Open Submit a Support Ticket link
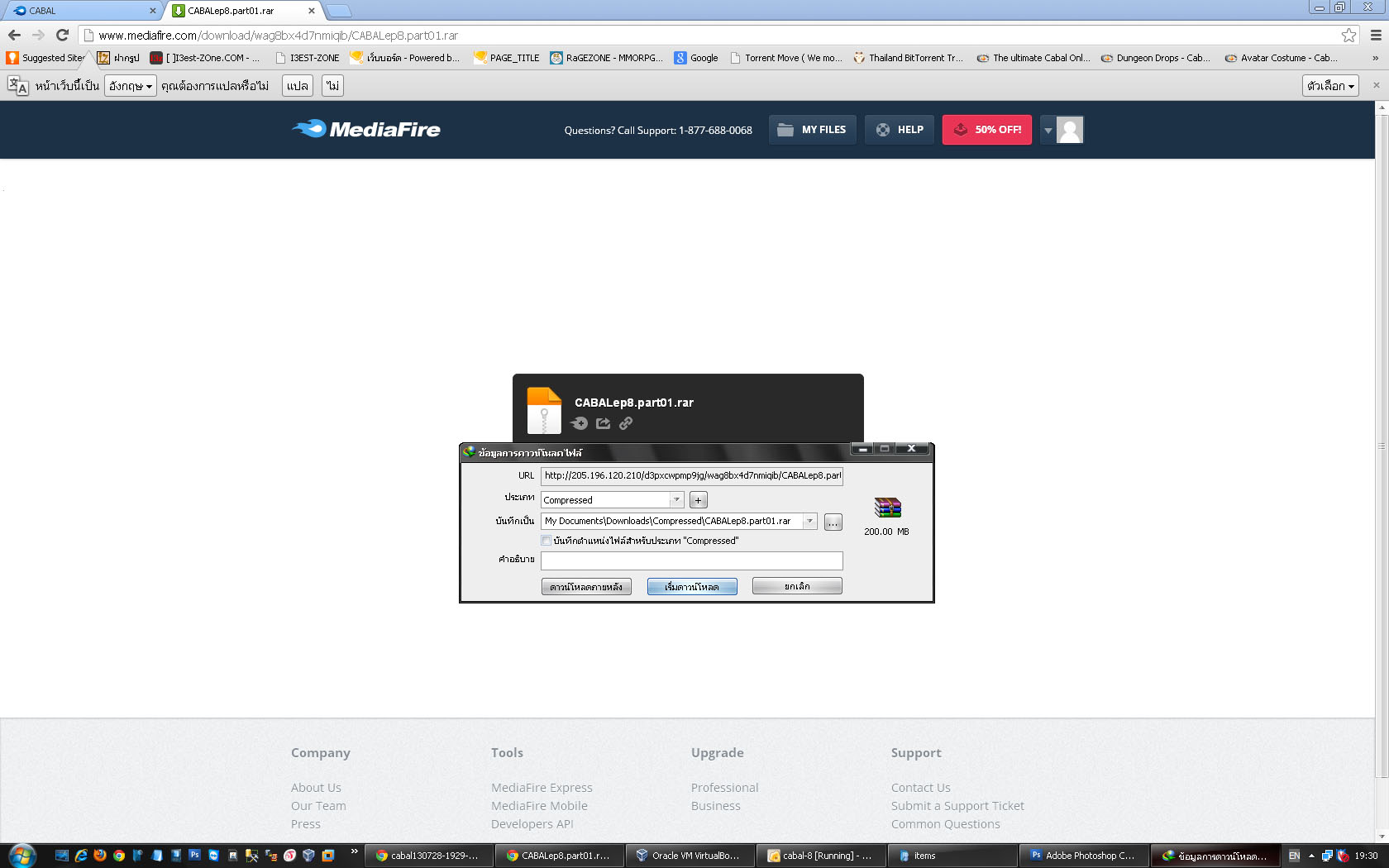Screen dimensions: 1389x868 (957, 806)
